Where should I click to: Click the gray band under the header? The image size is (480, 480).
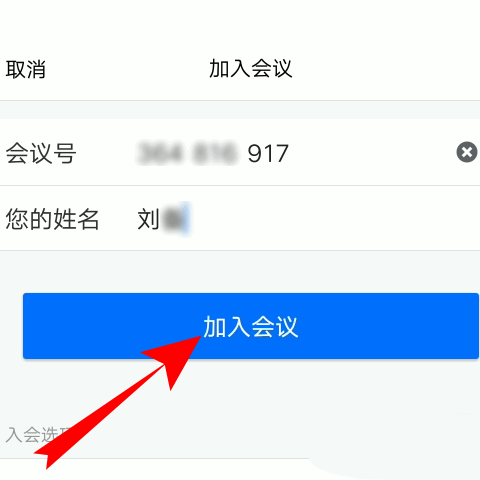[240, 109]
